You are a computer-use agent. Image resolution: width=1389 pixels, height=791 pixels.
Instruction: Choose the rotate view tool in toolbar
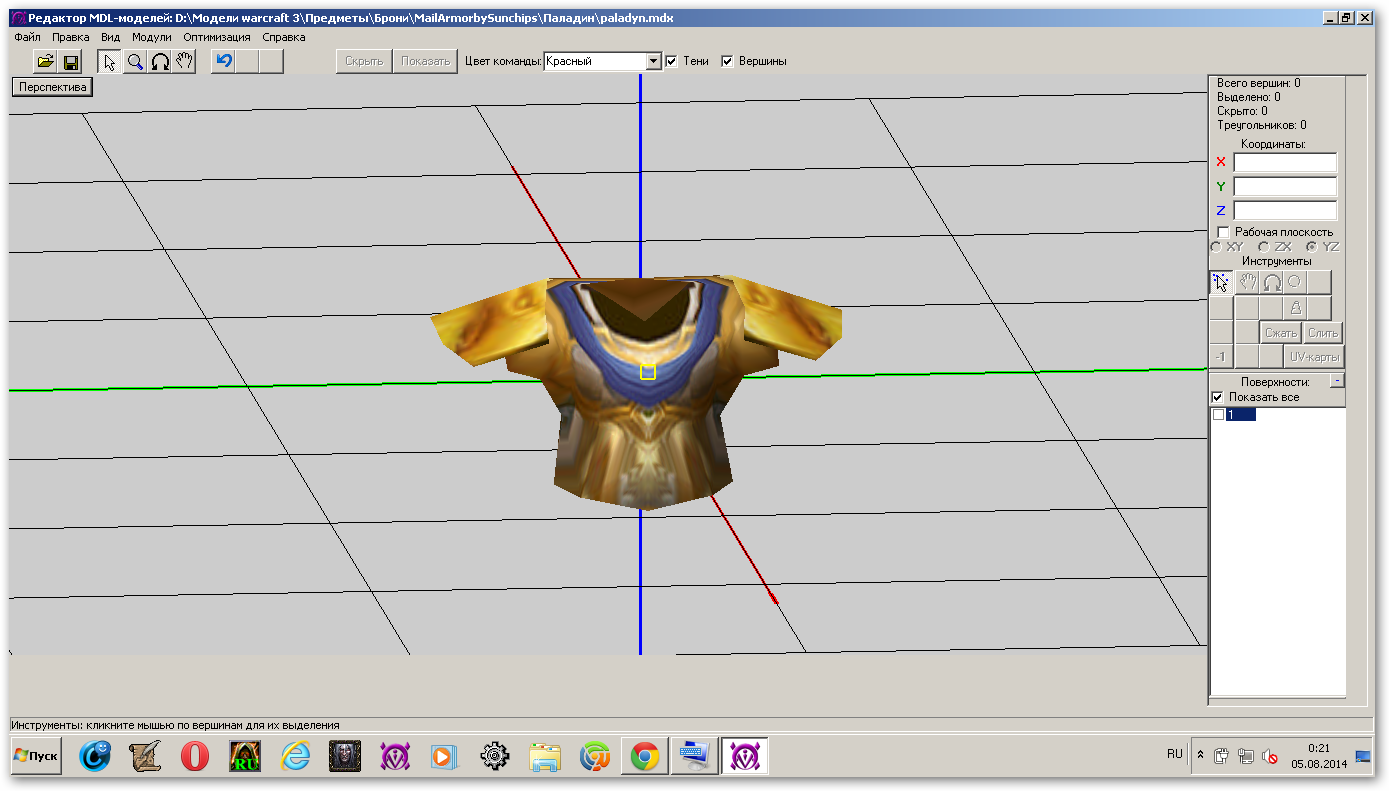[159, 62]
